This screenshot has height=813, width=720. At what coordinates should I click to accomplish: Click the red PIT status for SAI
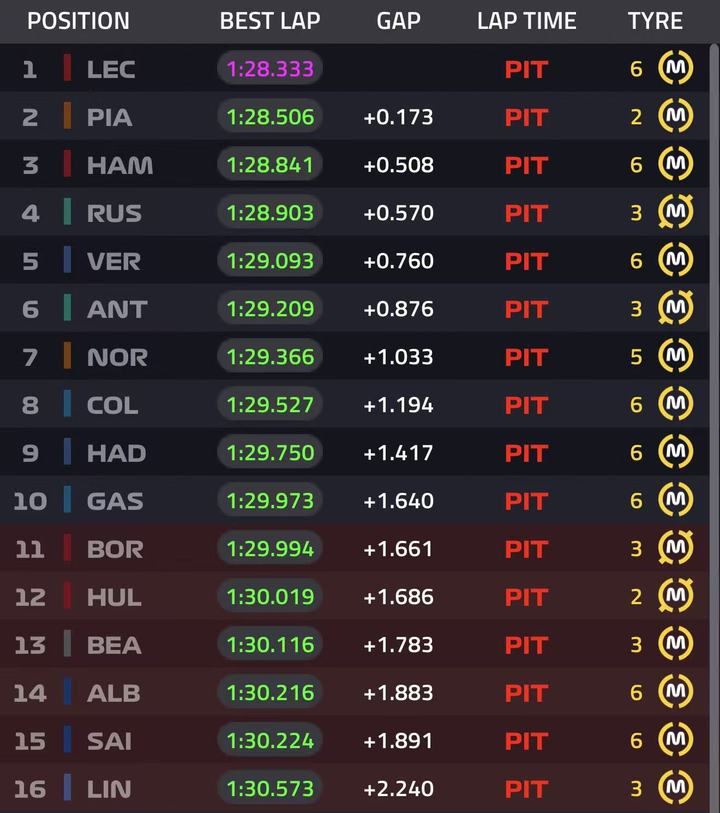(x=526, y=741)
